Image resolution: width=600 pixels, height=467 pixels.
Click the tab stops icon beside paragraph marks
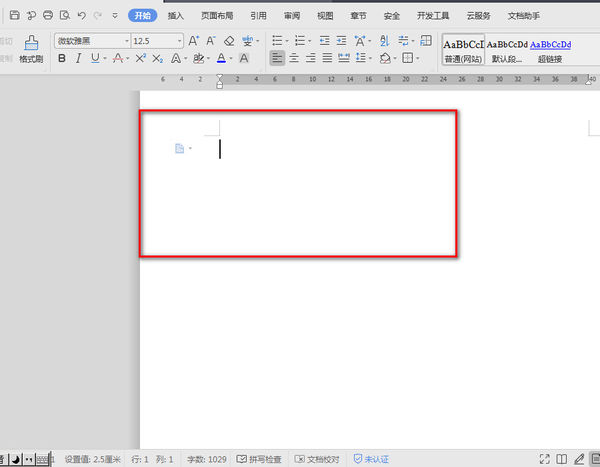tap(426, 41)
